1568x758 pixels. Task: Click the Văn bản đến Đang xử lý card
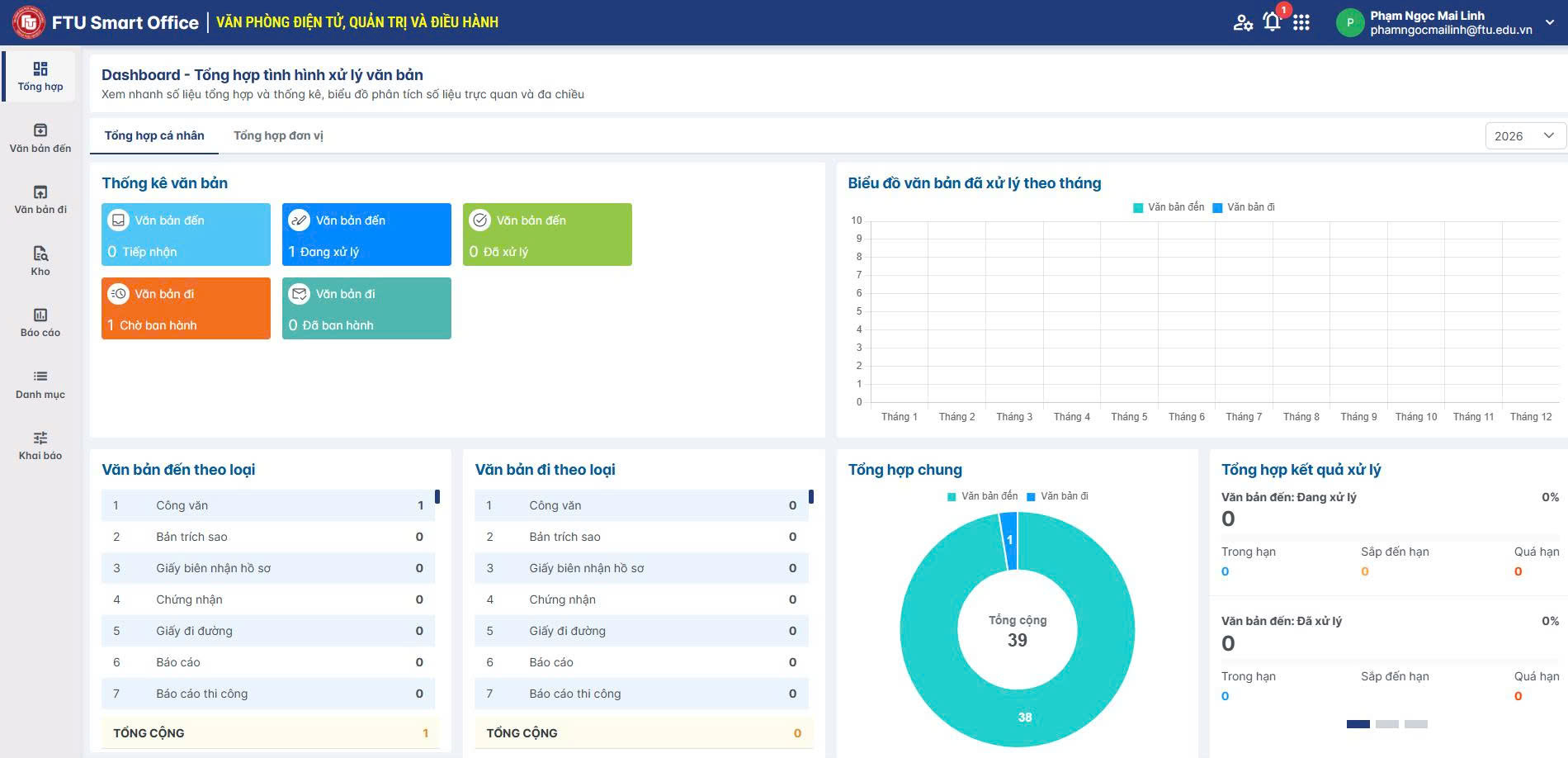[366, 235]
